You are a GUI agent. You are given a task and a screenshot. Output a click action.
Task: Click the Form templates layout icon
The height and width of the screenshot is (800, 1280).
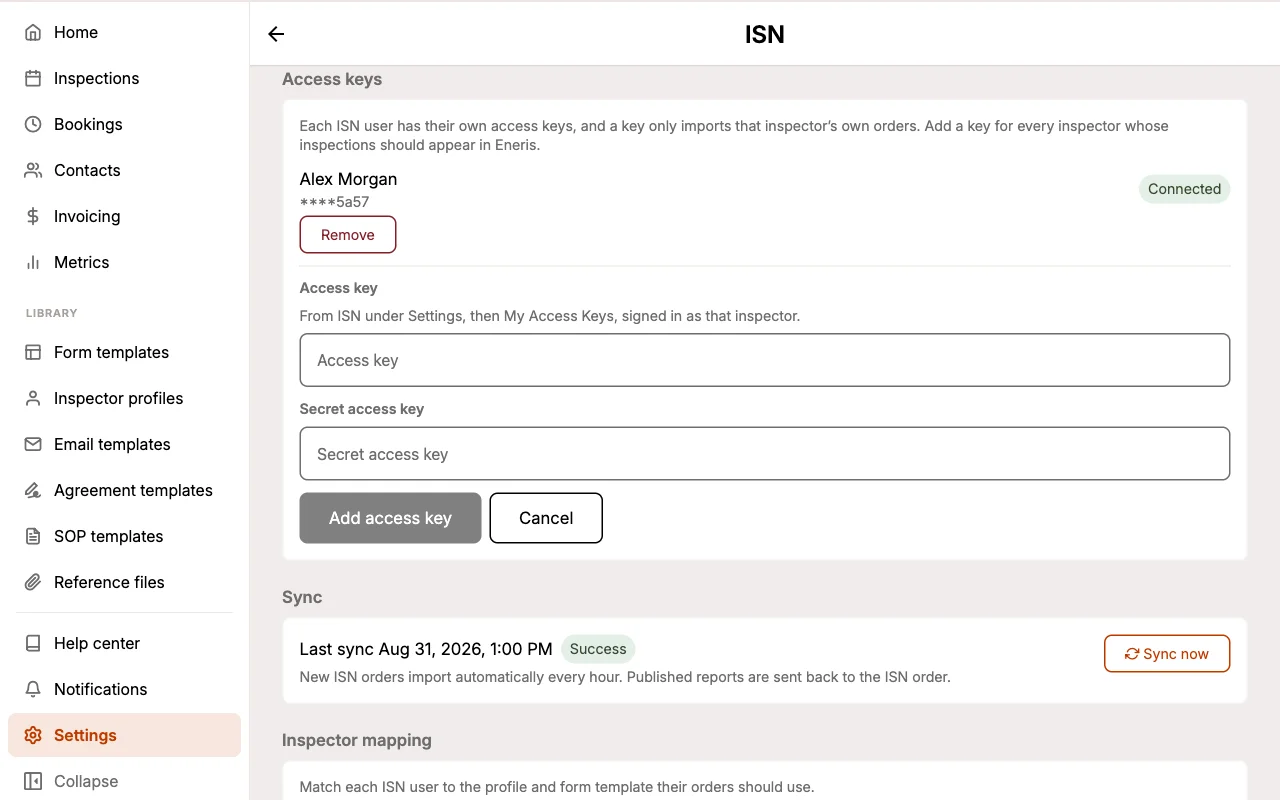point(33,352)
